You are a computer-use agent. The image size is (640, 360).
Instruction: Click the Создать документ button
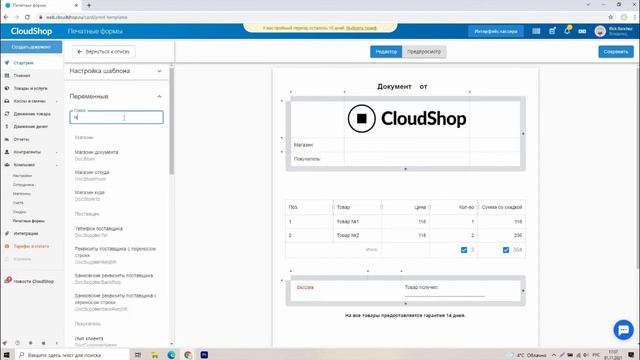coord(31,47)
